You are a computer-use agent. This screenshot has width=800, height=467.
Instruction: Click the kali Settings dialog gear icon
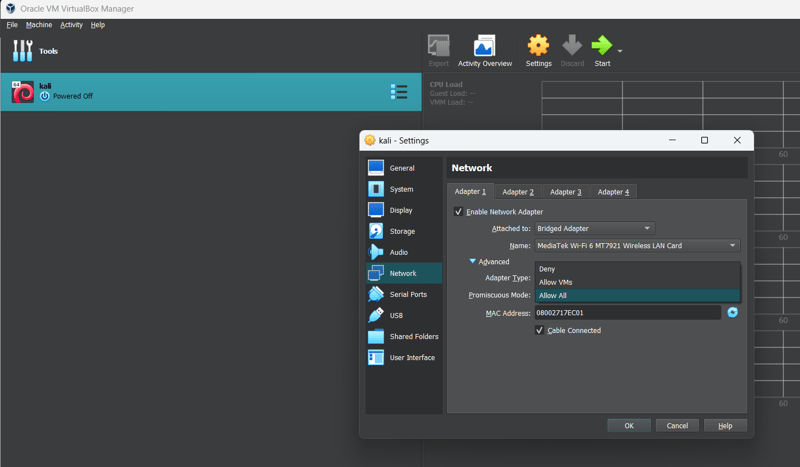[370, 140]
